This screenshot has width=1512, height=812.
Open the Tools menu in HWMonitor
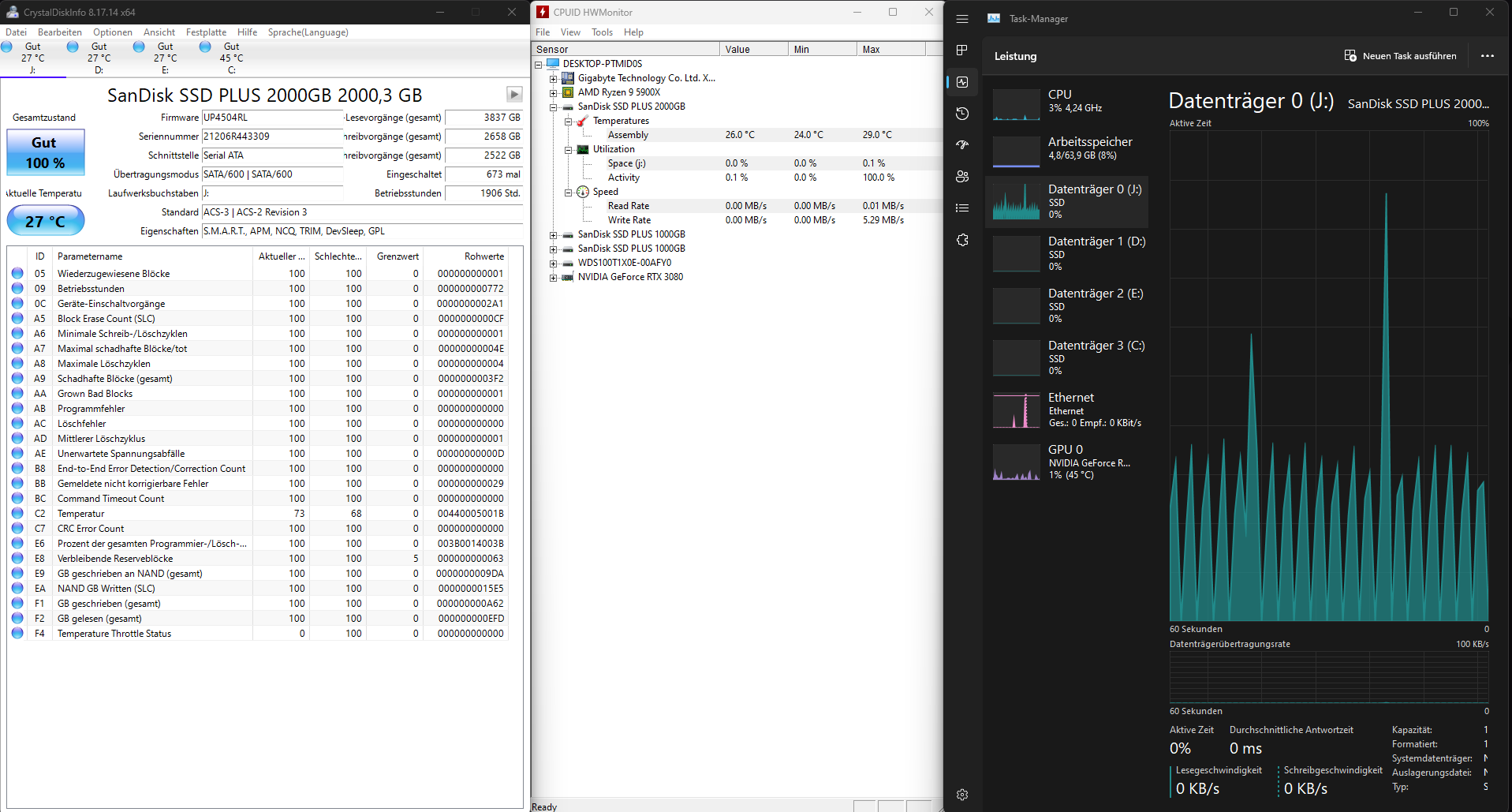602,32
